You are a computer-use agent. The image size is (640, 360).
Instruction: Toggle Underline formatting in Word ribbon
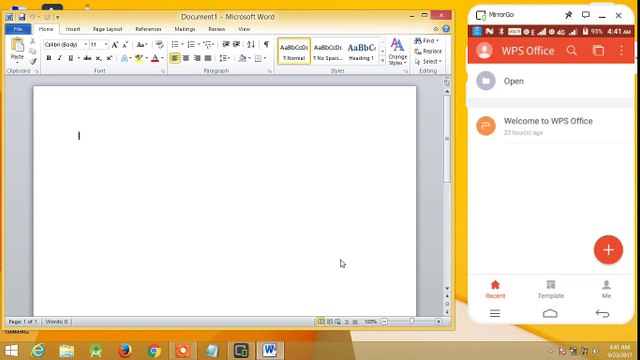71,58
